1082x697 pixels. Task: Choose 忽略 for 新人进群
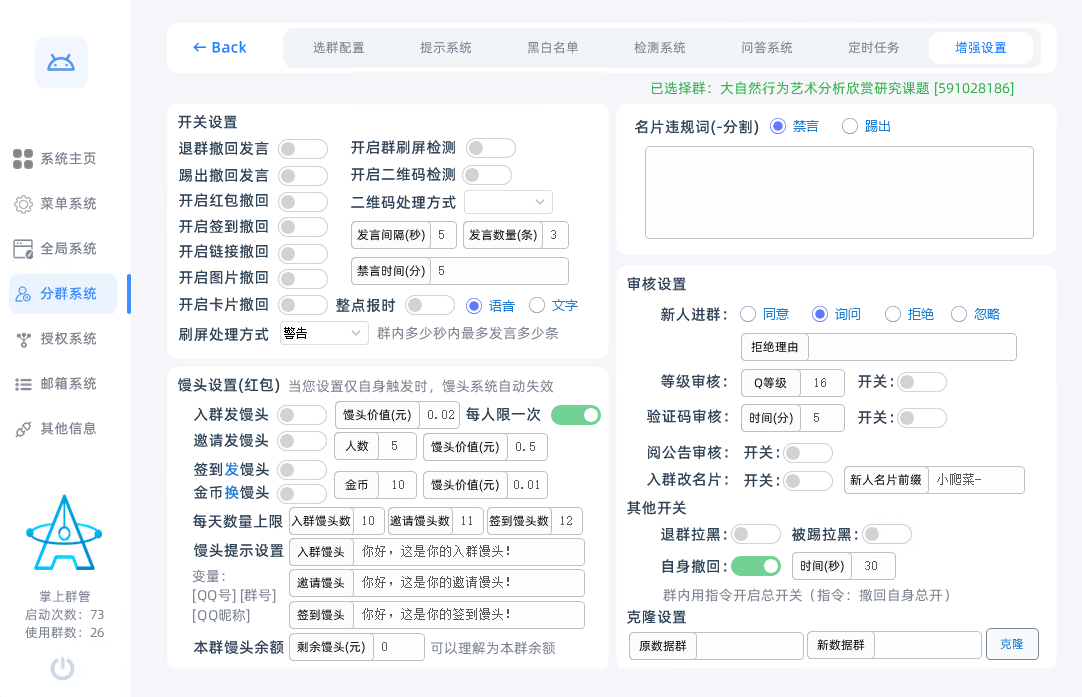tap(959, 314)
